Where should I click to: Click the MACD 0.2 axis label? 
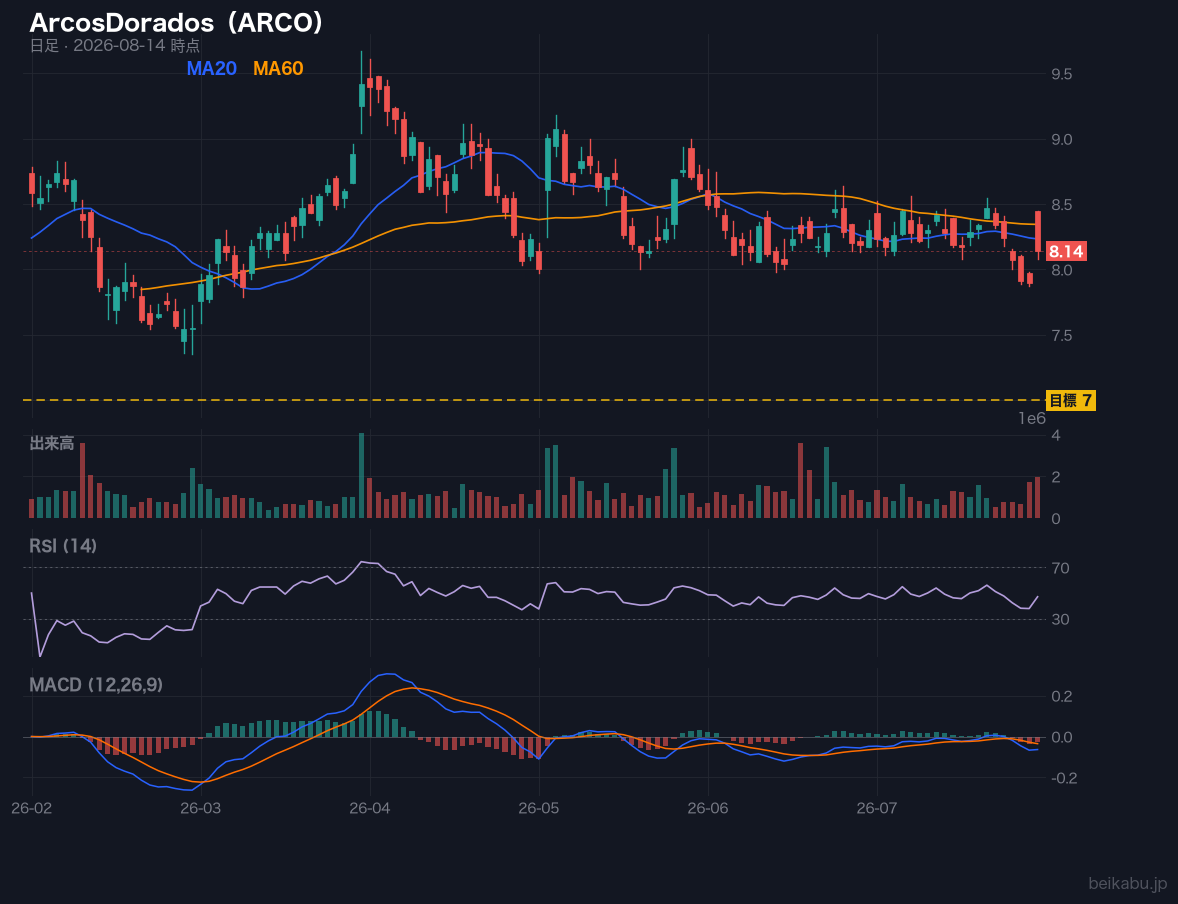pyautogui.click(x=1062, y=697)
